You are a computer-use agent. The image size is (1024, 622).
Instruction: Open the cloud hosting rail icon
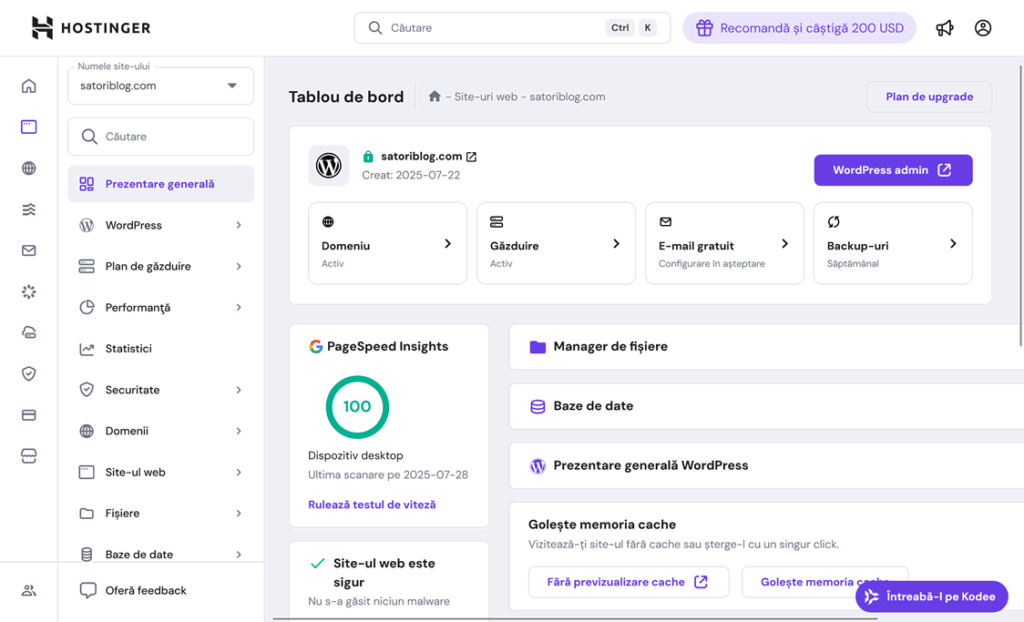tap(29, 333)
